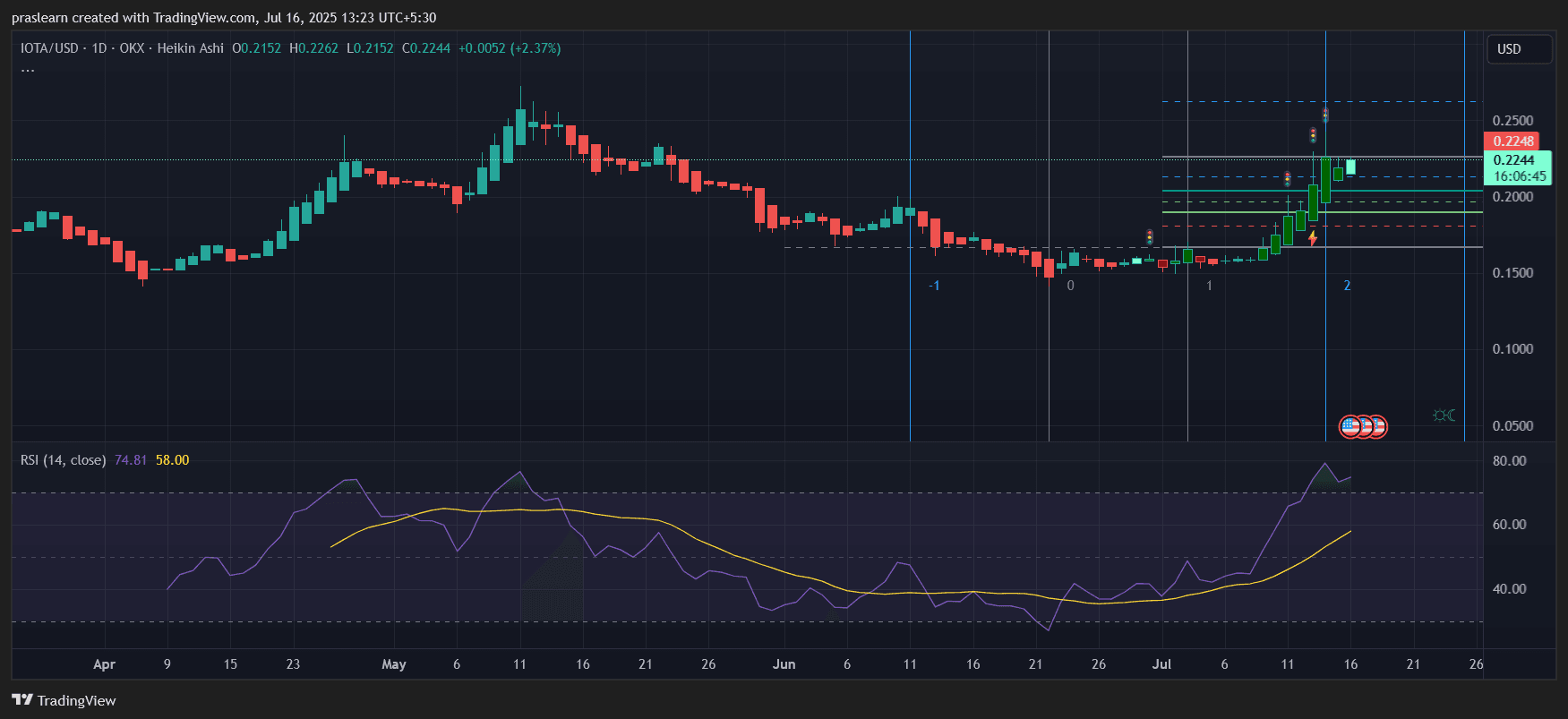The height and width of the screenshot is (719, 1568).
Task: Click the red lightning bolt marker
Action: [x=1312, y=238]
